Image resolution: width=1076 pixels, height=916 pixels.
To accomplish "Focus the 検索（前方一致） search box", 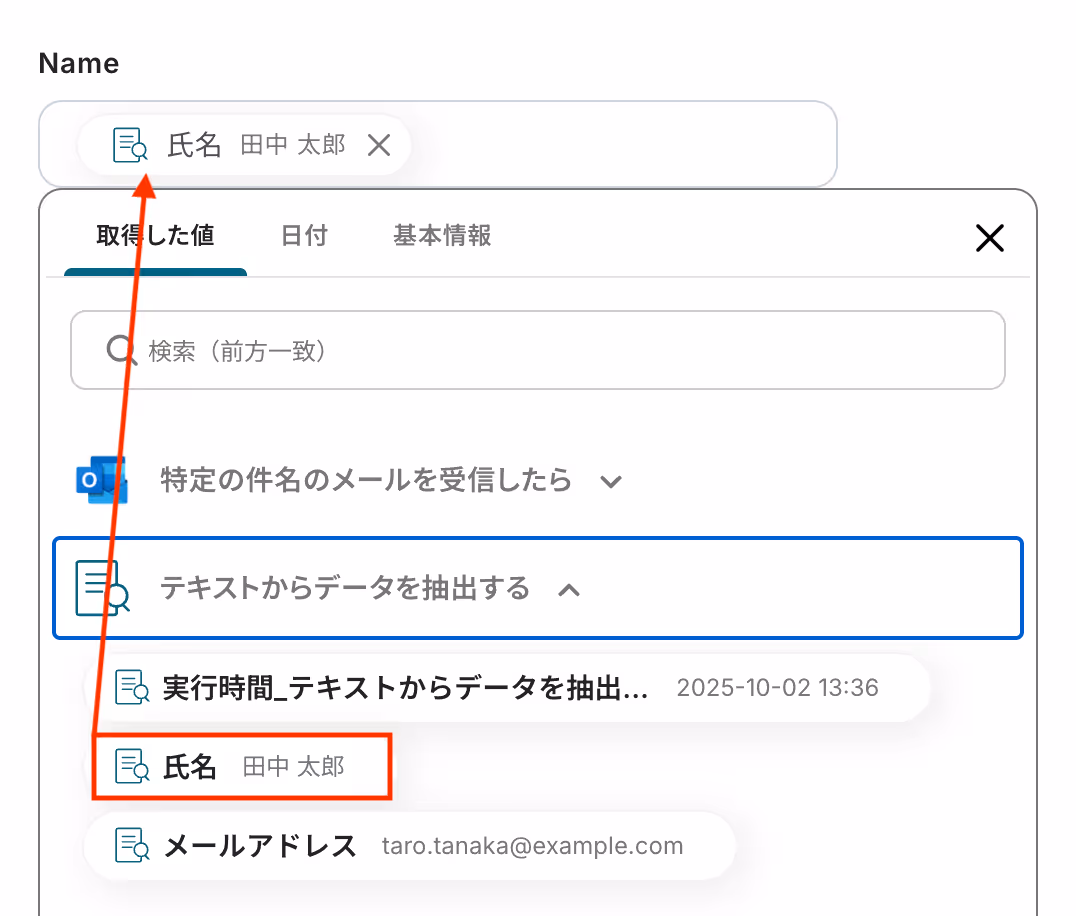I will [538, 350].
